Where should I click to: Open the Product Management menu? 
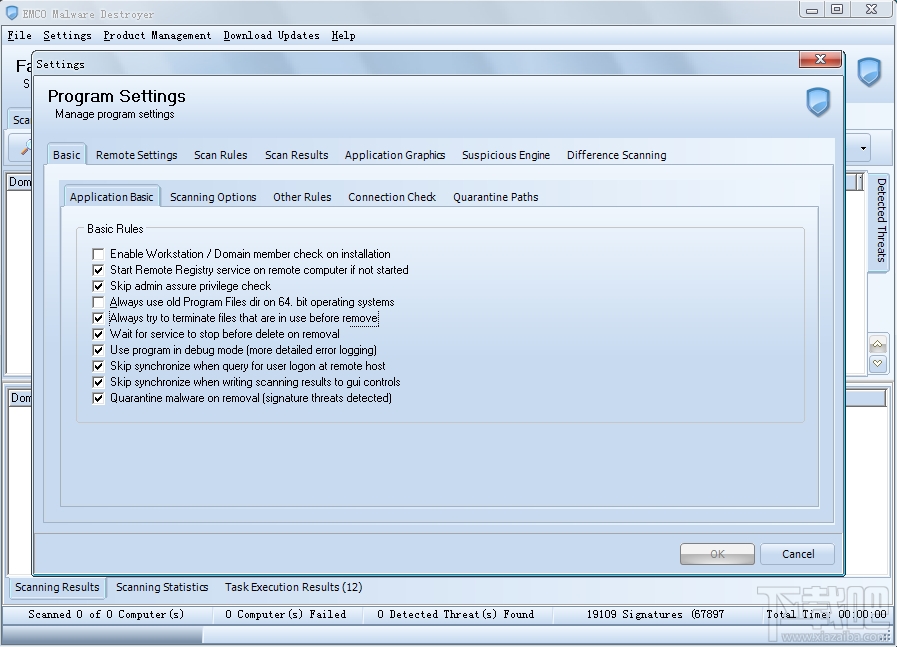tap(157, 35)
